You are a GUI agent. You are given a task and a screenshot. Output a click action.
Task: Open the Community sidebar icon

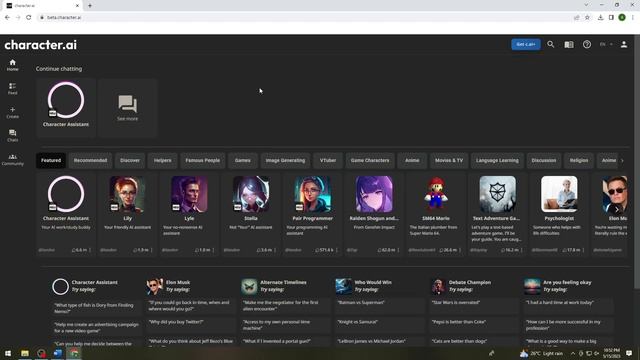pyautogui.click(x=12, y=159)
